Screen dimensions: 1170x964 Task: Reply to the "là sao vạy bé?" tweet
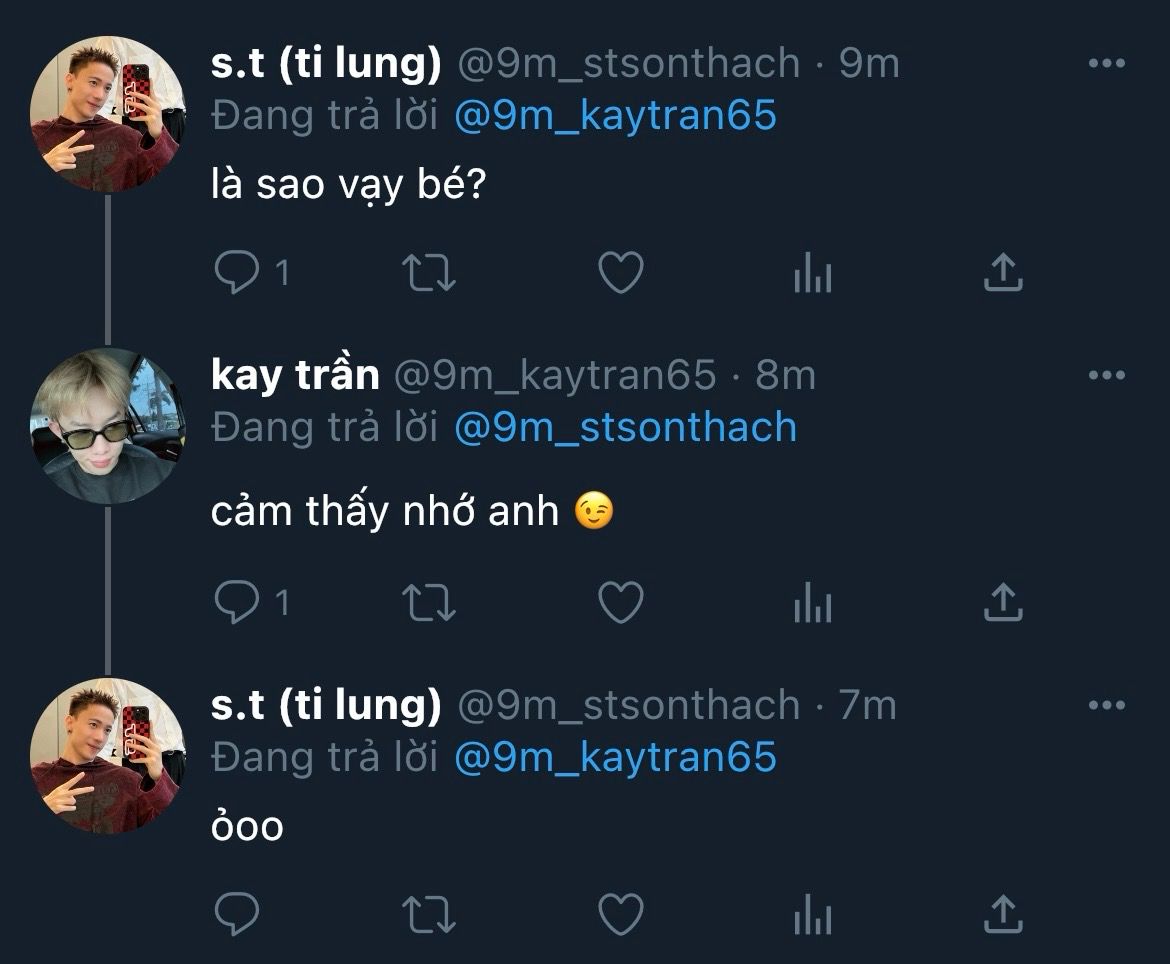click(x=237, y=272)
